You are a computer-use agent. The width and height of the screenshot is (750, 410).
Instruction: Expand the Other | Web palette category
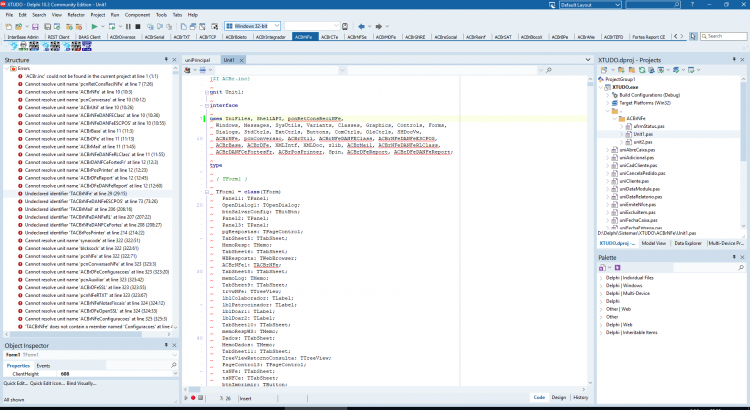601,309
